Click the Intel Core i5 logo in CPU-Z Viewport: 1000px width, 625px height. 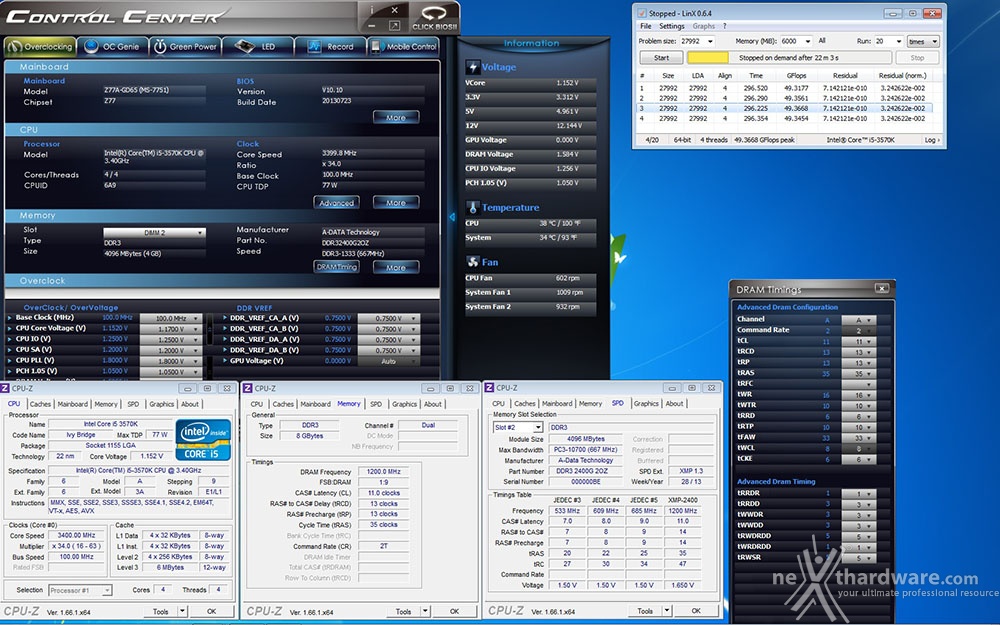[x=203, y=439]
